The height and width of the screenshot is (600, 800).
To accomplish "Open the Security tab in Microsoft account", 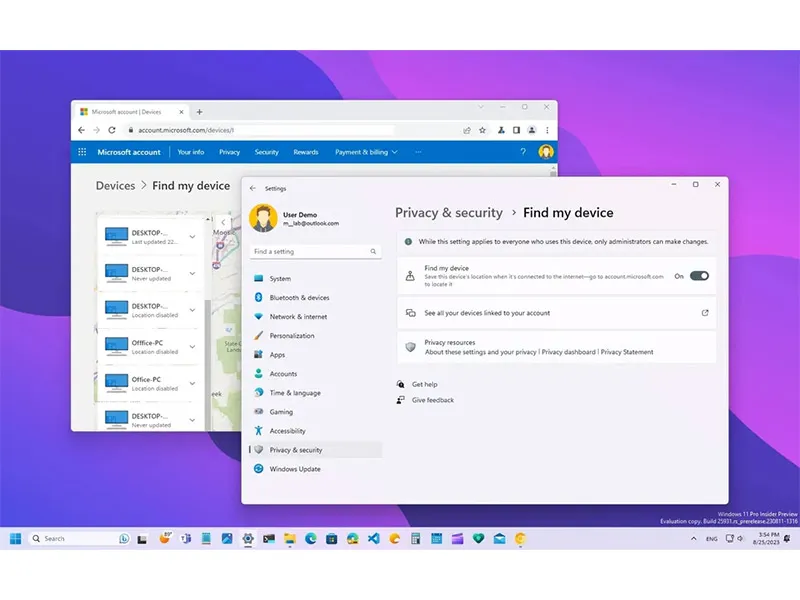I will (x=266, y=152).
